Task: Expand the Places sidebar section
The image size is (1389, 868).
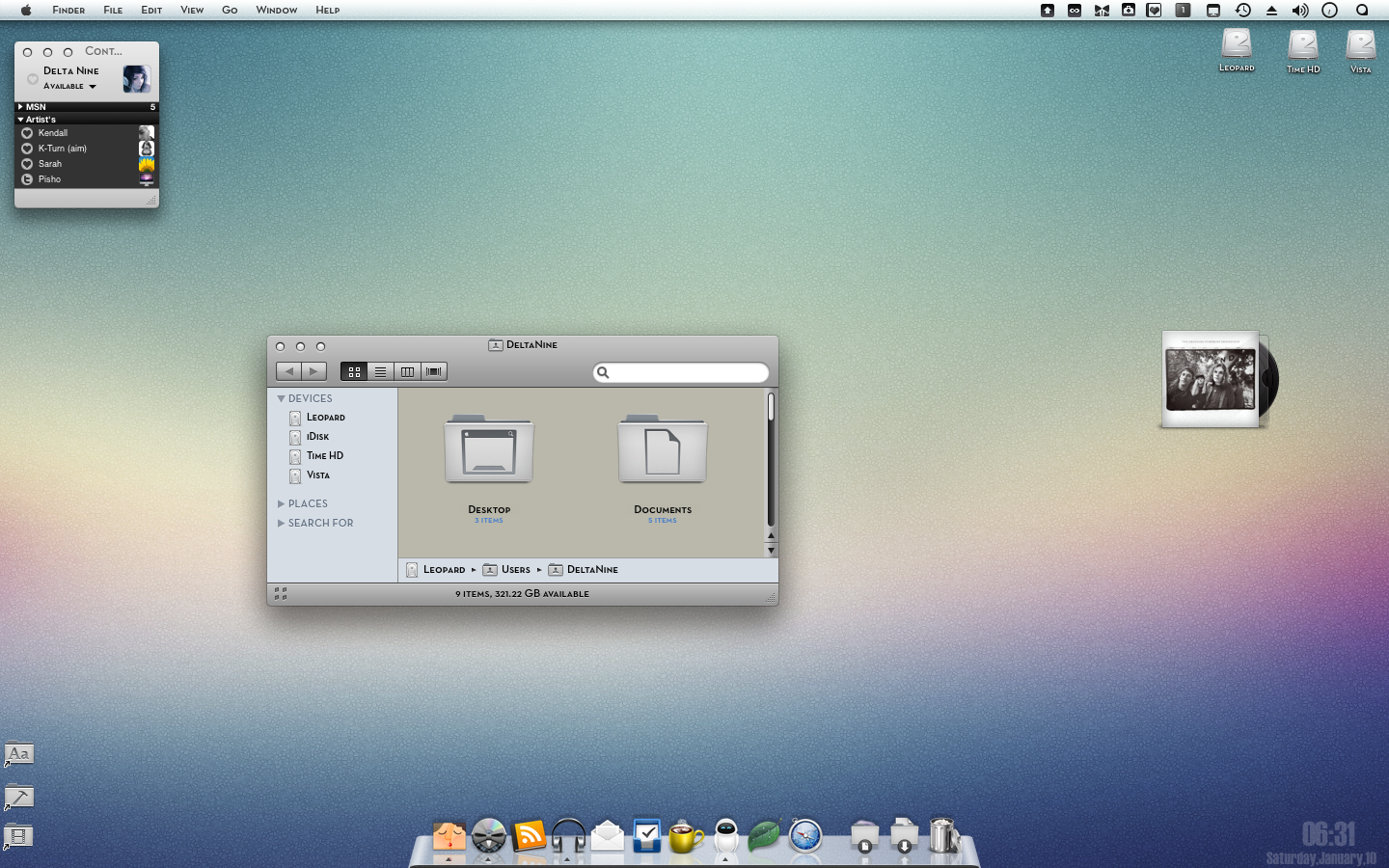Action: coord(282,503)
